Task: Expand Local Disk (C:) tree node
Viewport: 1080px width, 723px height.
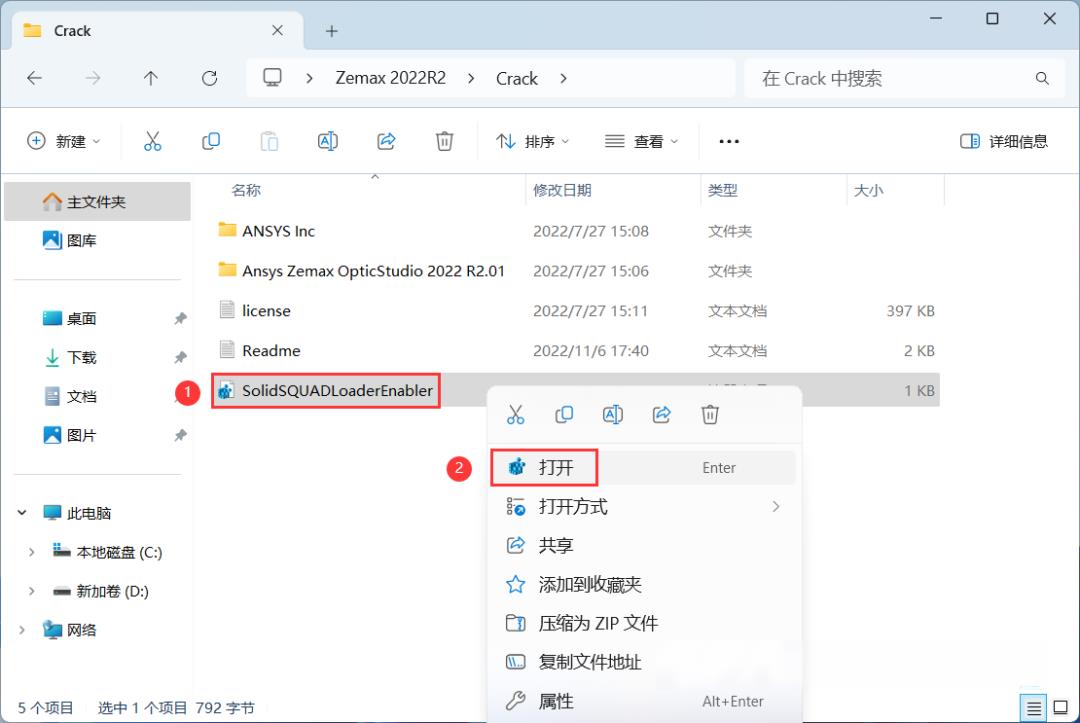Action: [31, 552]
